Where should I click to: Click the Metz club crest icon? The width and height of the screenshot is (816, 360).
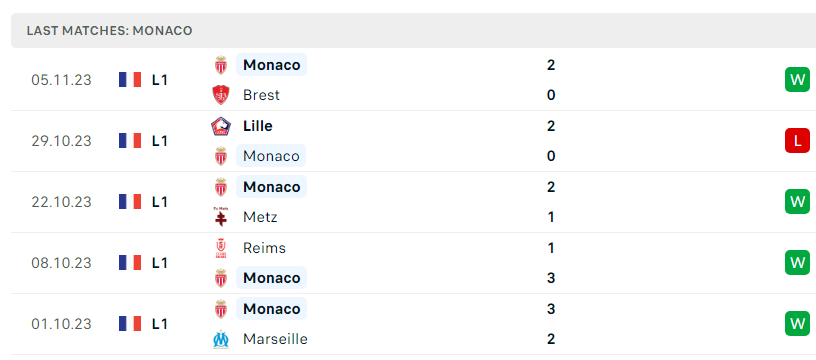(x=221, y=217)
